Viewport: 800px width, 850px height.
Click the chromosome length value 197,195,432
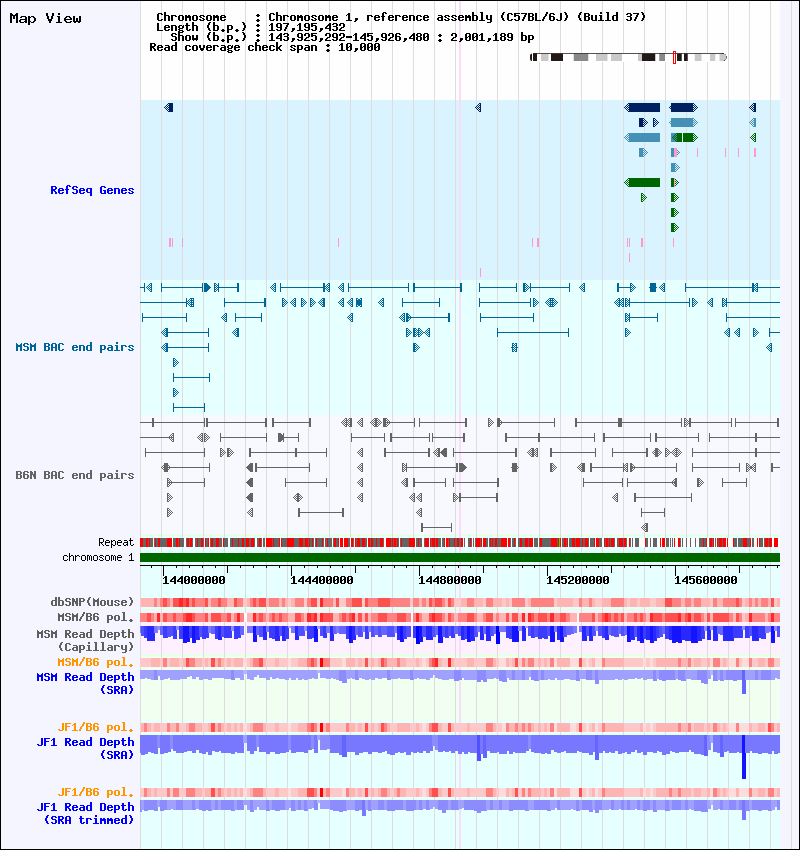coord(306,27)
